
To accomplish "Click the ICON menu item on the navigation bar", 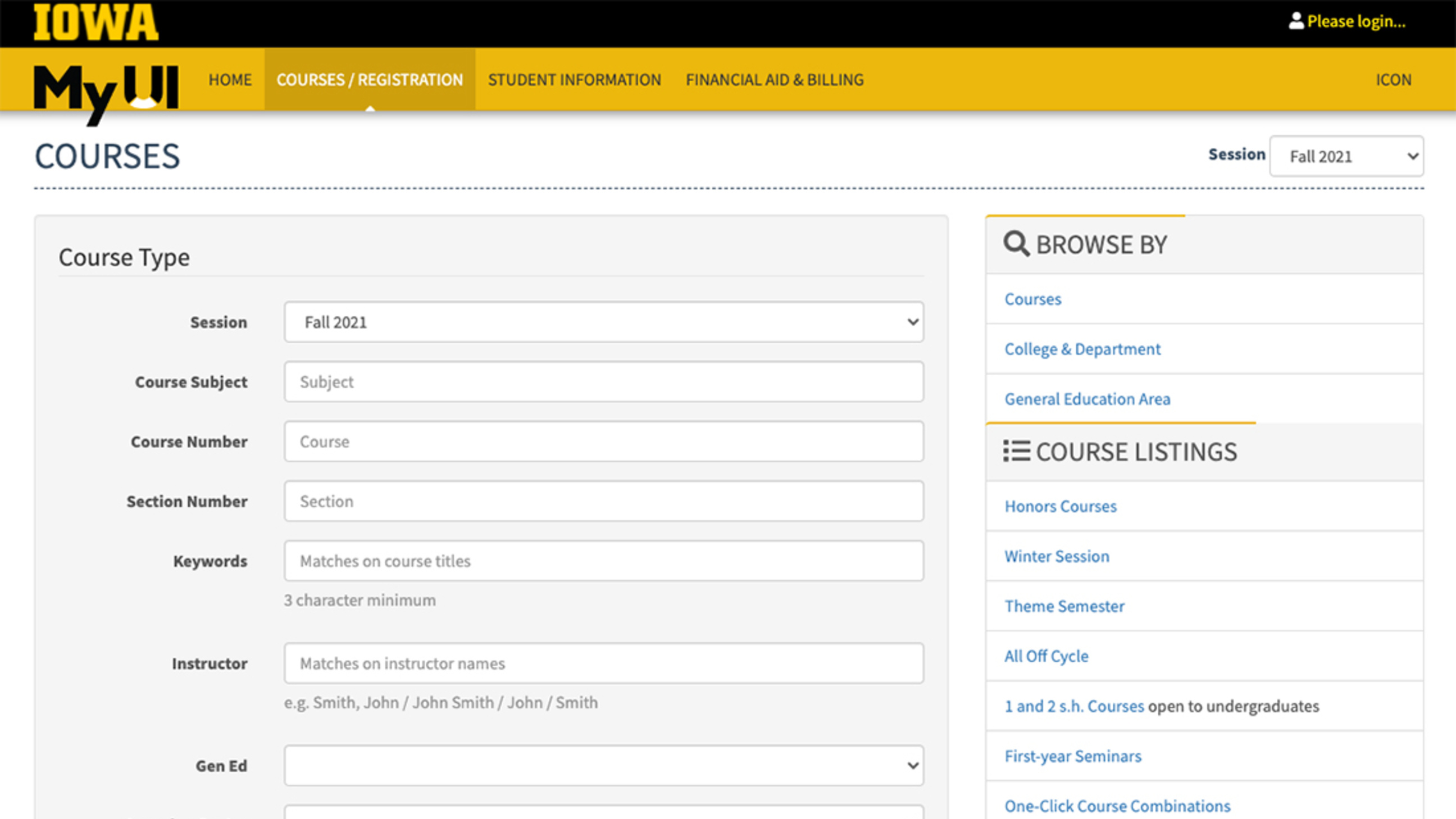I will pyautogui.click(x=1393, y=80).
